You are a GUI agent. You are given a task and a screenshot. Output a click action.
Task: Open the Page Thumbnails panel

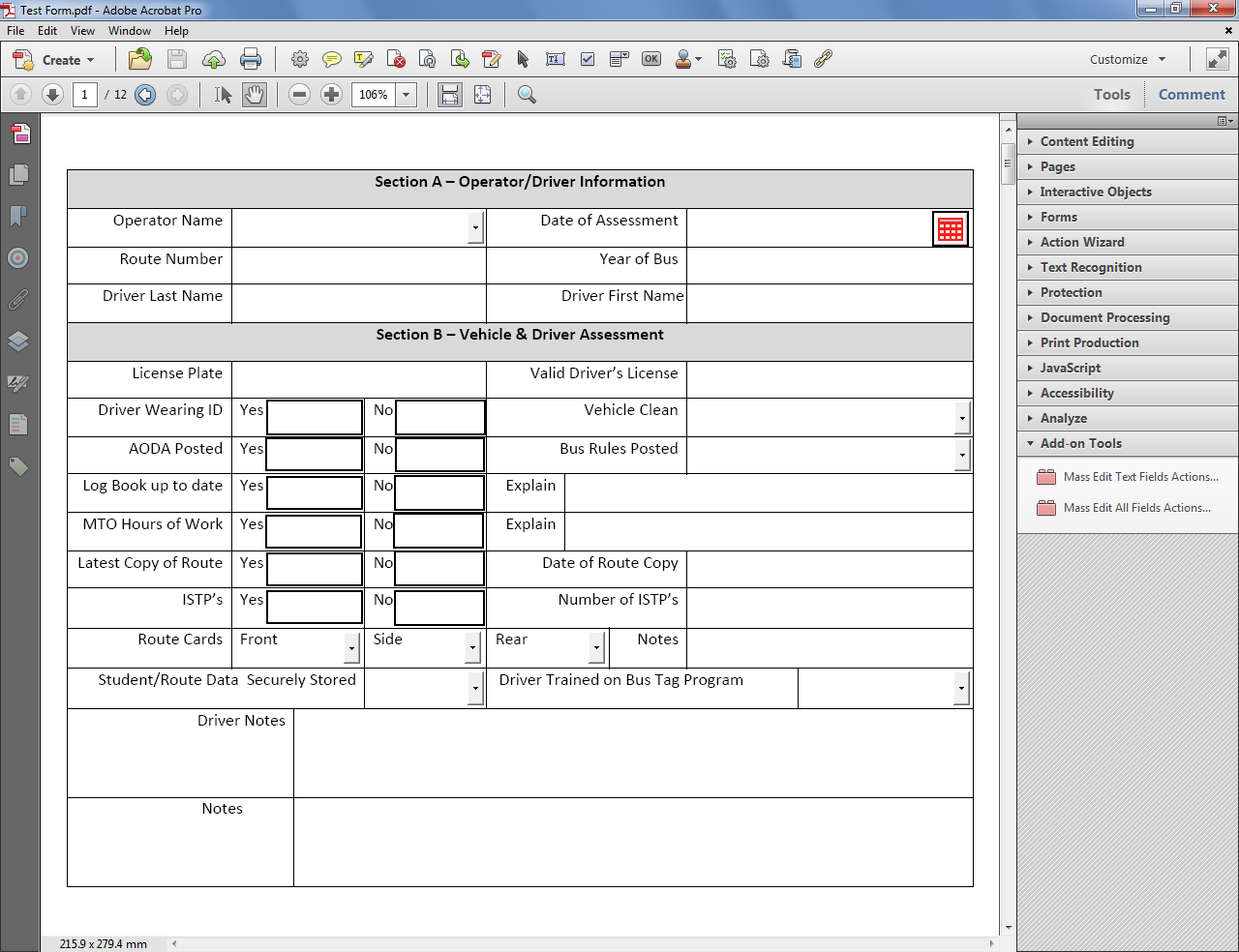tap(21, 175)
